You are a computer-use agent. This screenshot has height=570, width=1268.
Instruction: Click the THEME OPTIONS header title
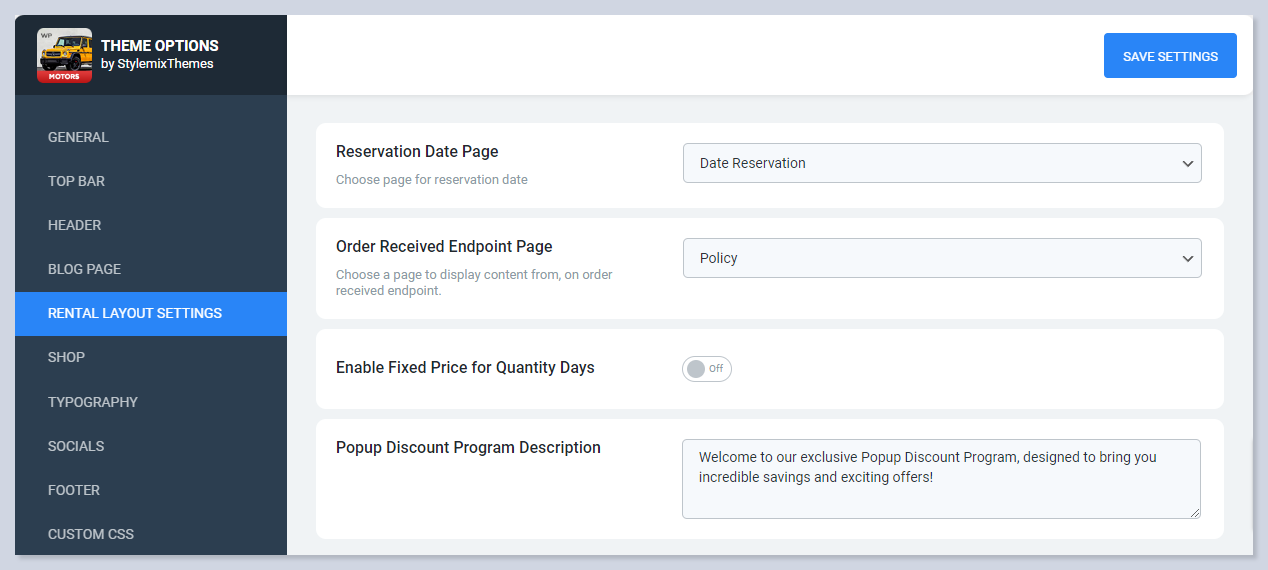[159, 45]
